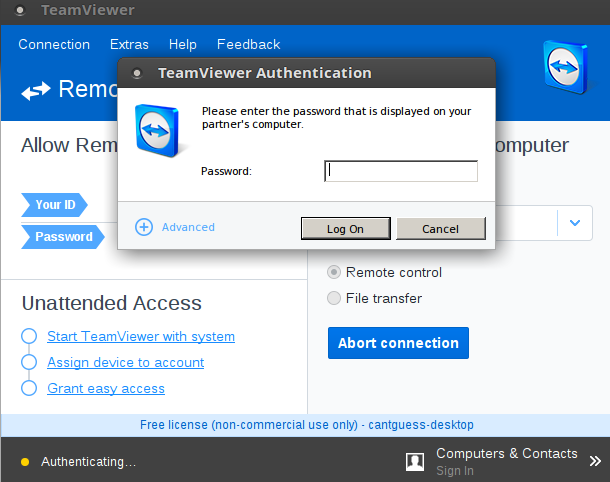Click the circle beside Assign device to account
The image size is (610, 482).
(x=29, y=362)
